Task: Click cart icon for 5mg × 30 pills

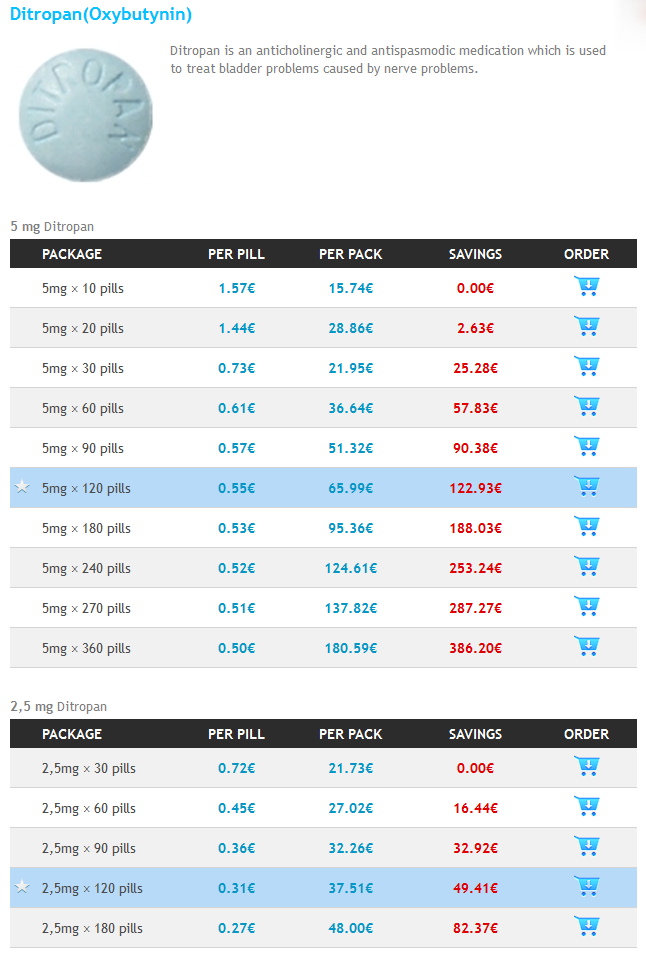Action: (586, 366)
